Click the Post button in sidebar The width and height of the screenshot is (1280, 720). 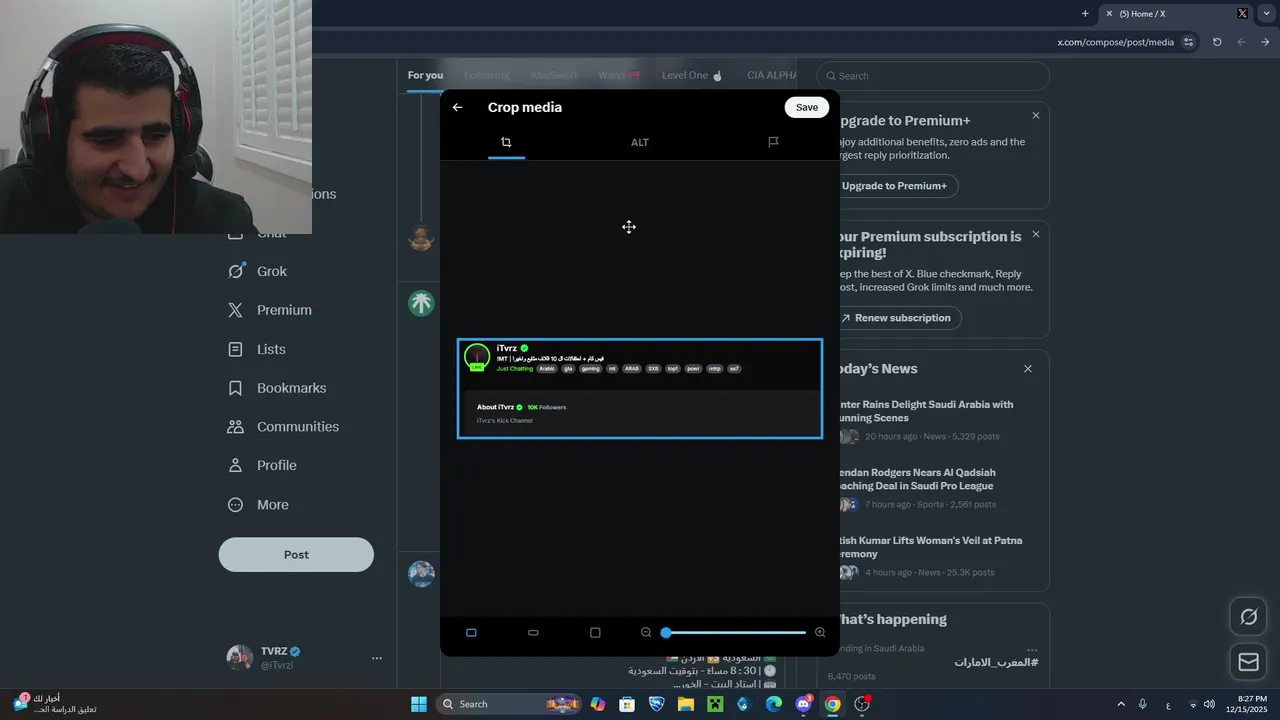[296, 555]
